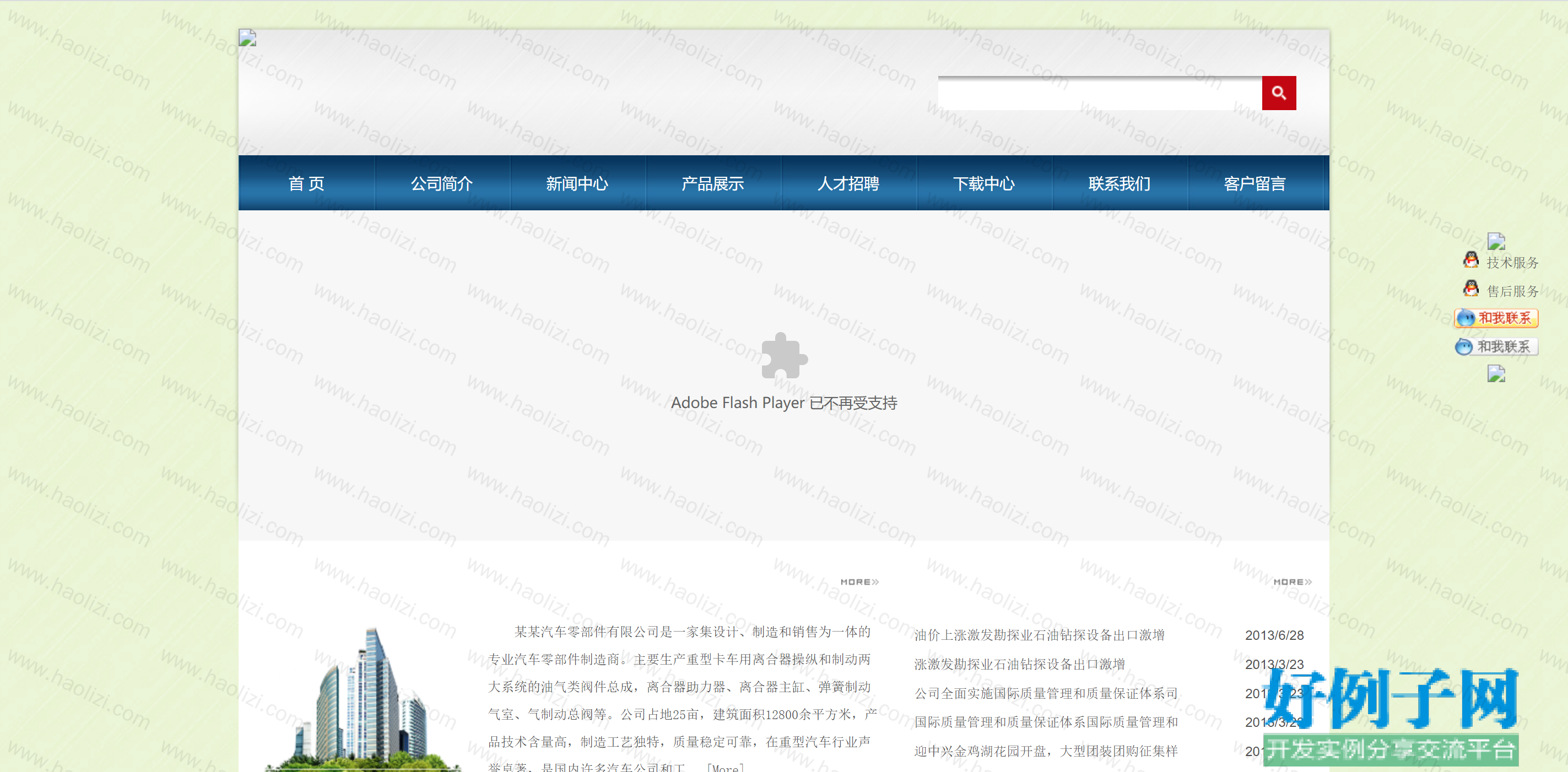Click the [More] link ending company text
The height and width of the screenshot is (772, 1568).
[x=725, y=767]
